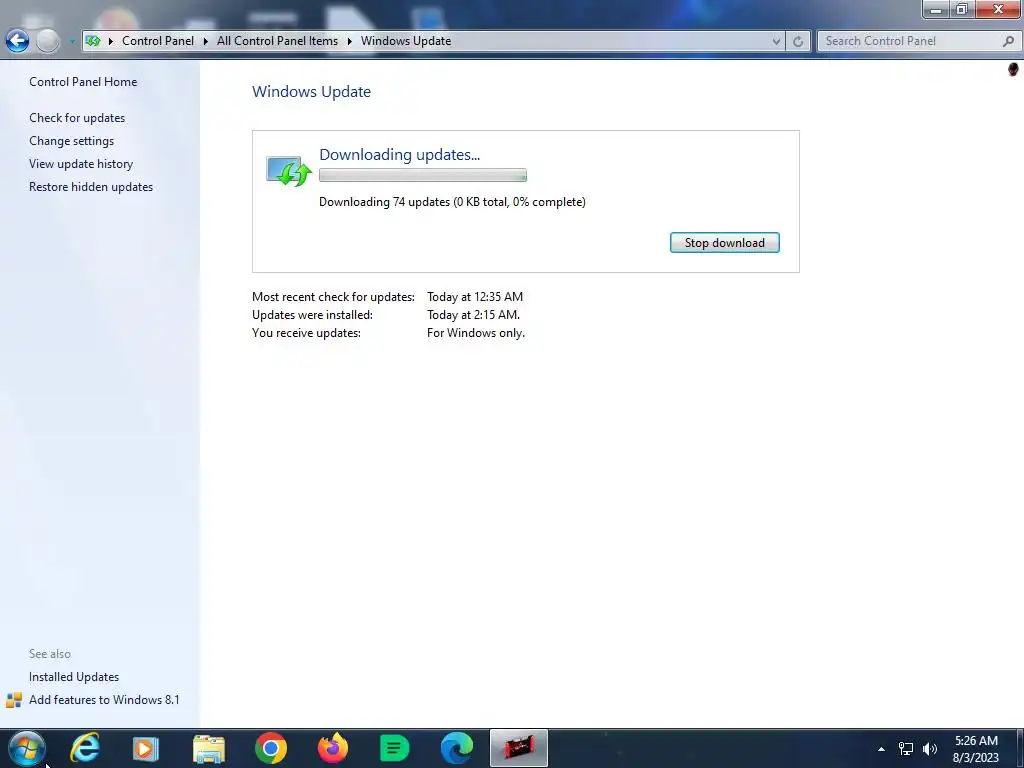
Task: Launch Internet Explorer from taskbar
Action: click(85, 748)
